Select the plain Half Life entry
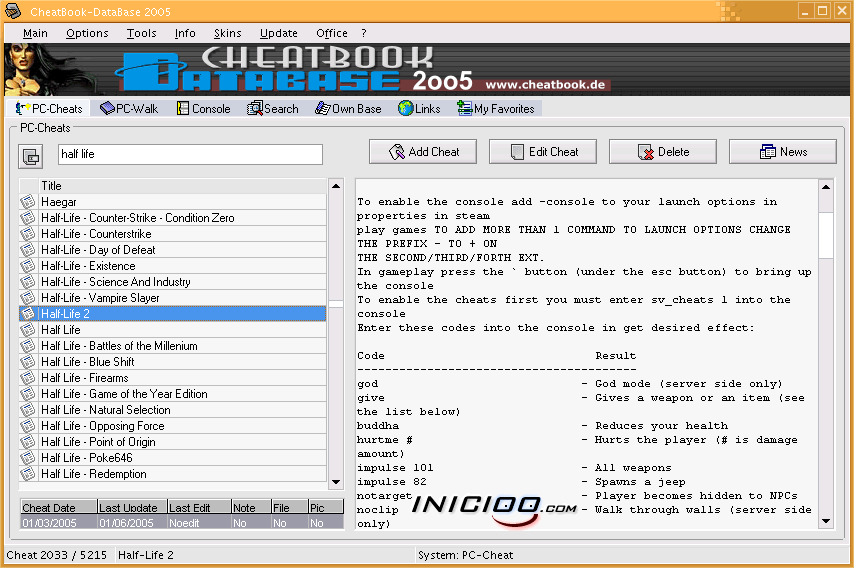This screenshot has height=568, width=854. click(x=182, y=330)
